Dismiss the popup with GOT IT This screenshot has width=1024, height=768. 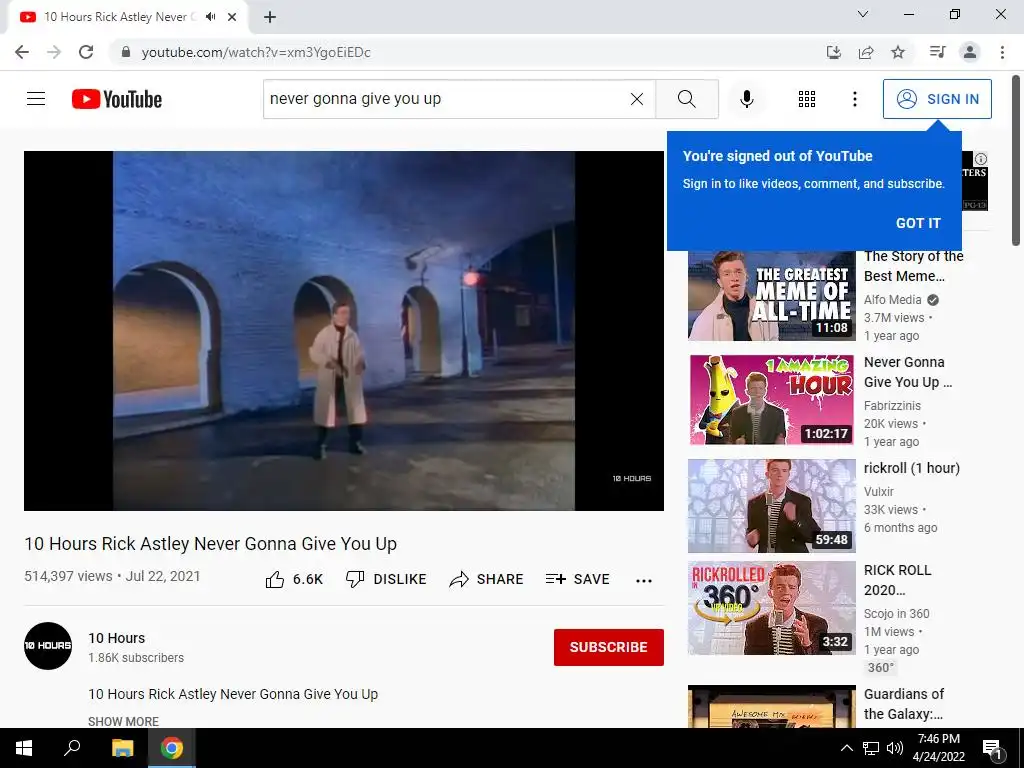pyautogui.click(x=918, y=223)
